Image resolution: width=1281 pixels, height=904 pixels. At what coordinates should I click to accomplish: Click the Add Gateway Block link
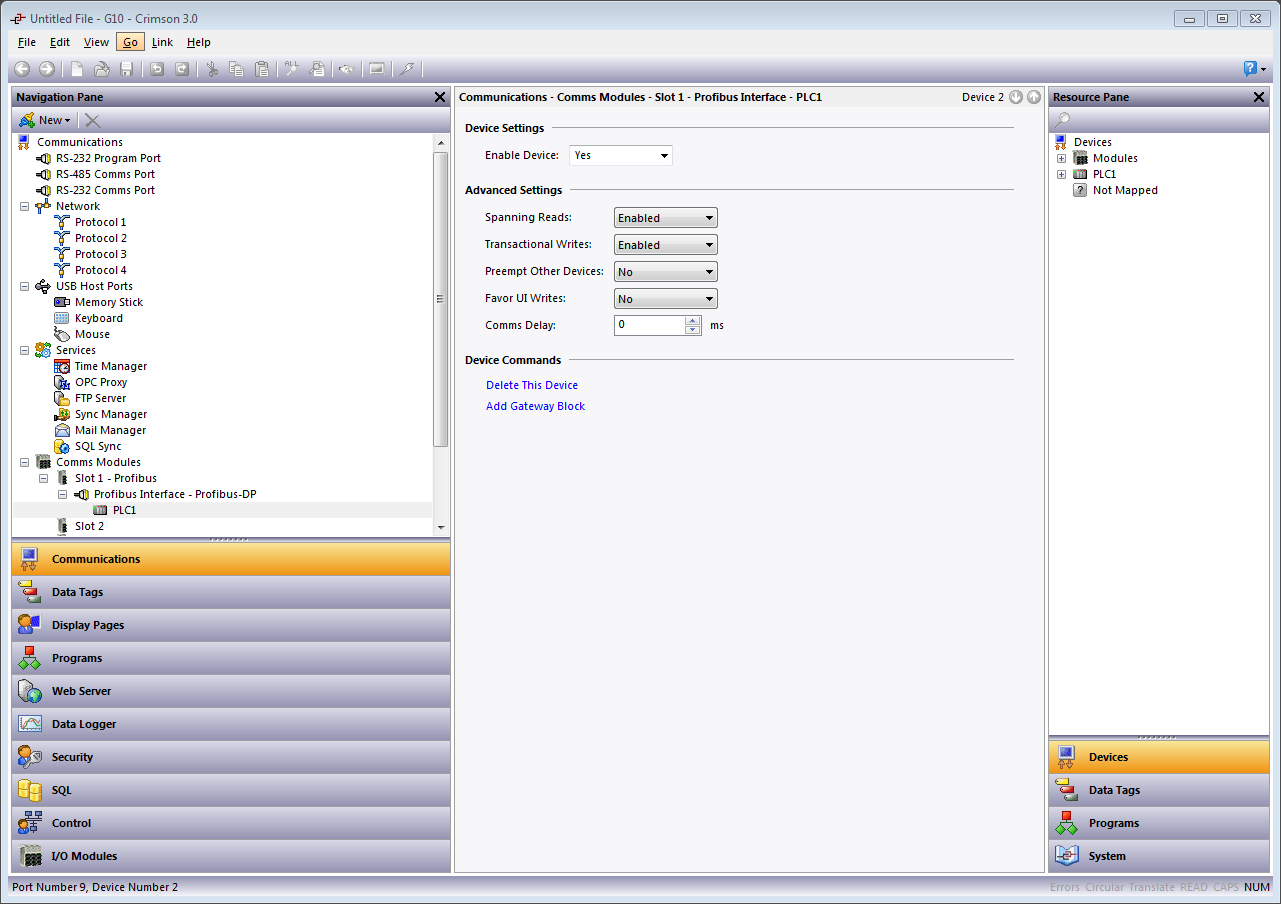coord(536,406)
